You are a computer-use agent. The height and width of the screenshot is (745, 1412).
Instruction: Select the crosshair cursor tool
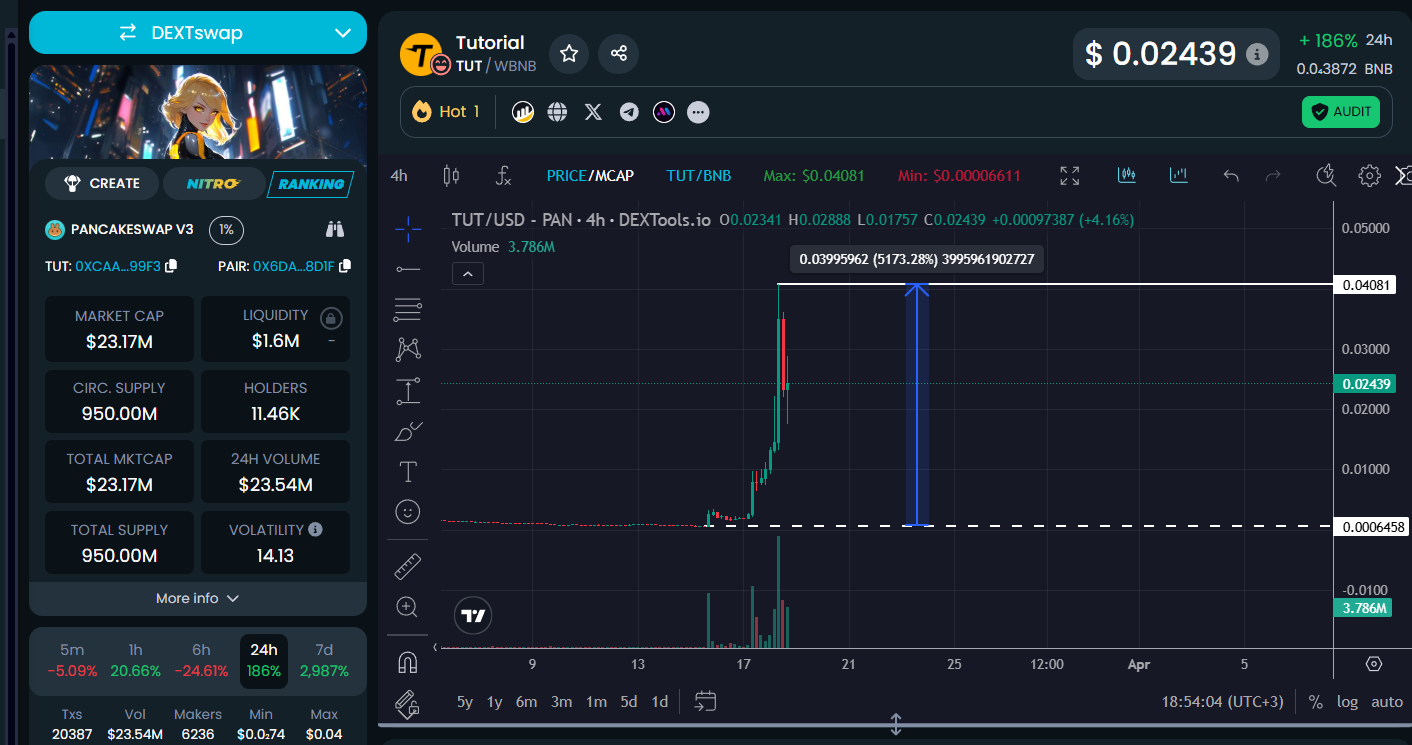click(x=407, y=229)
